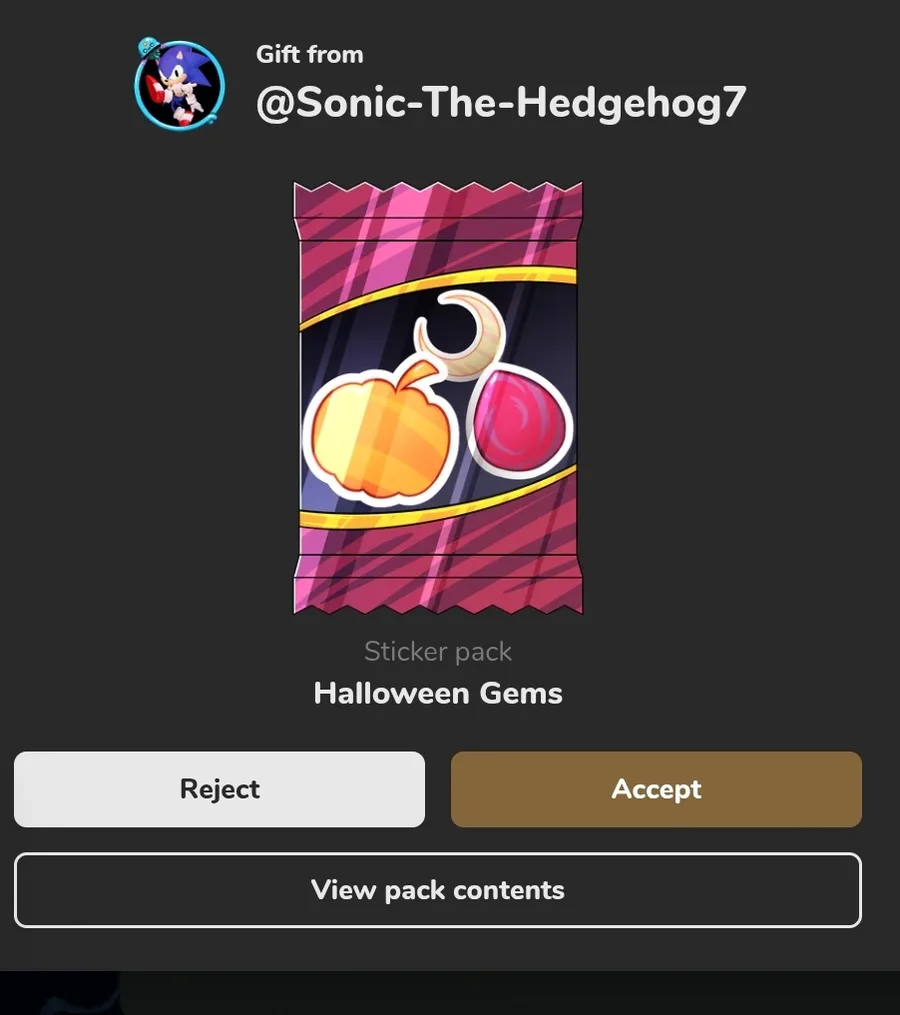Click the dark strip below the dialog
The width and height of the screenshot is (900, 1015).
tap(450, 992)
